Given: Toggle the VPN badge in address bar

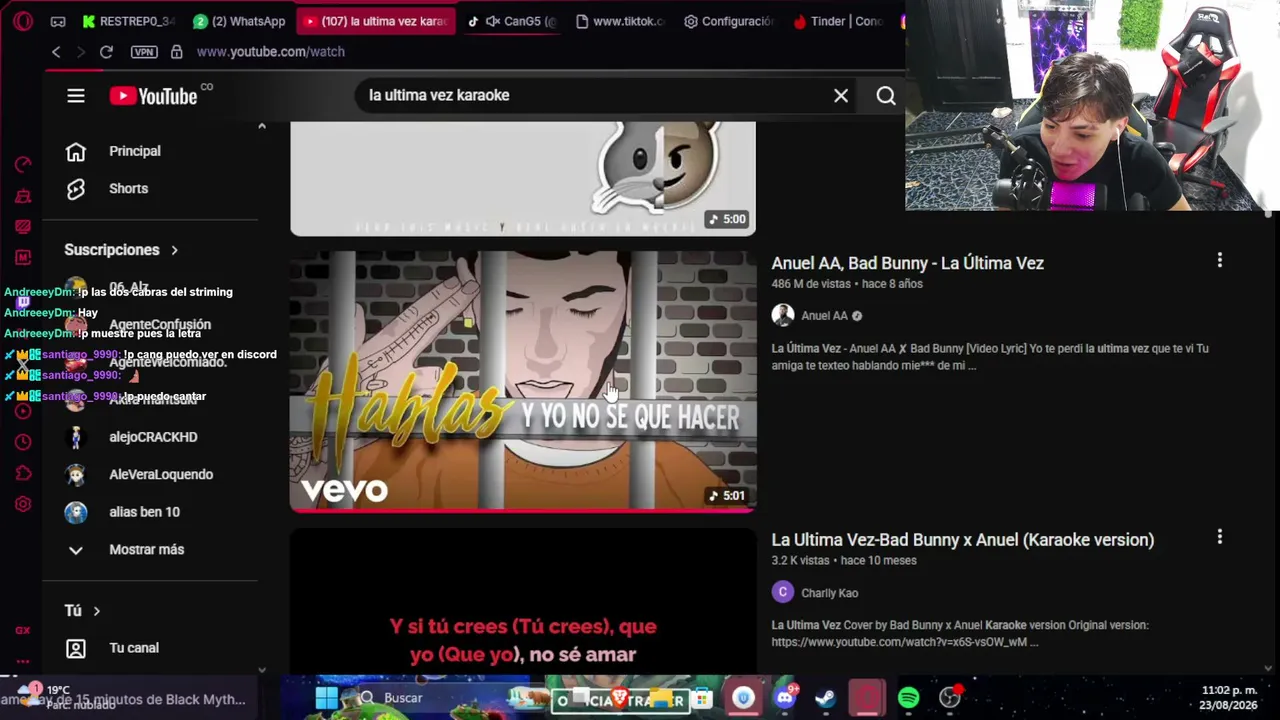Looking at the screenshot, I should pyautogui.click(x=144, y=52).
